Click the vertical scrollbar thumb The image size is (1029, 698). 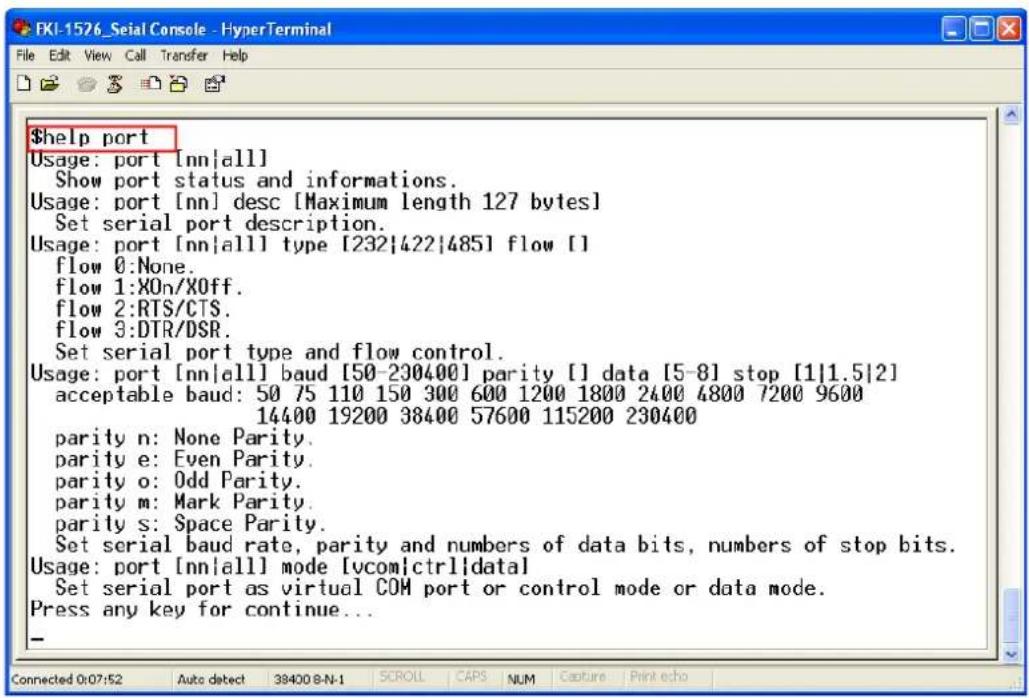(1011, 616)
